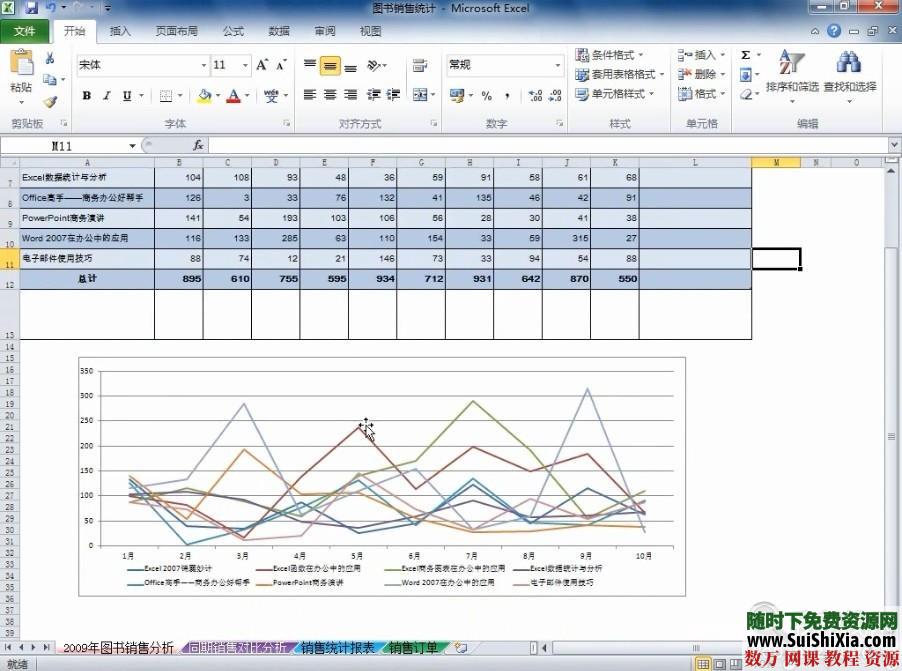Screen dimensions: 902x671
Task: Apply percent style
Action: point(487,96)
